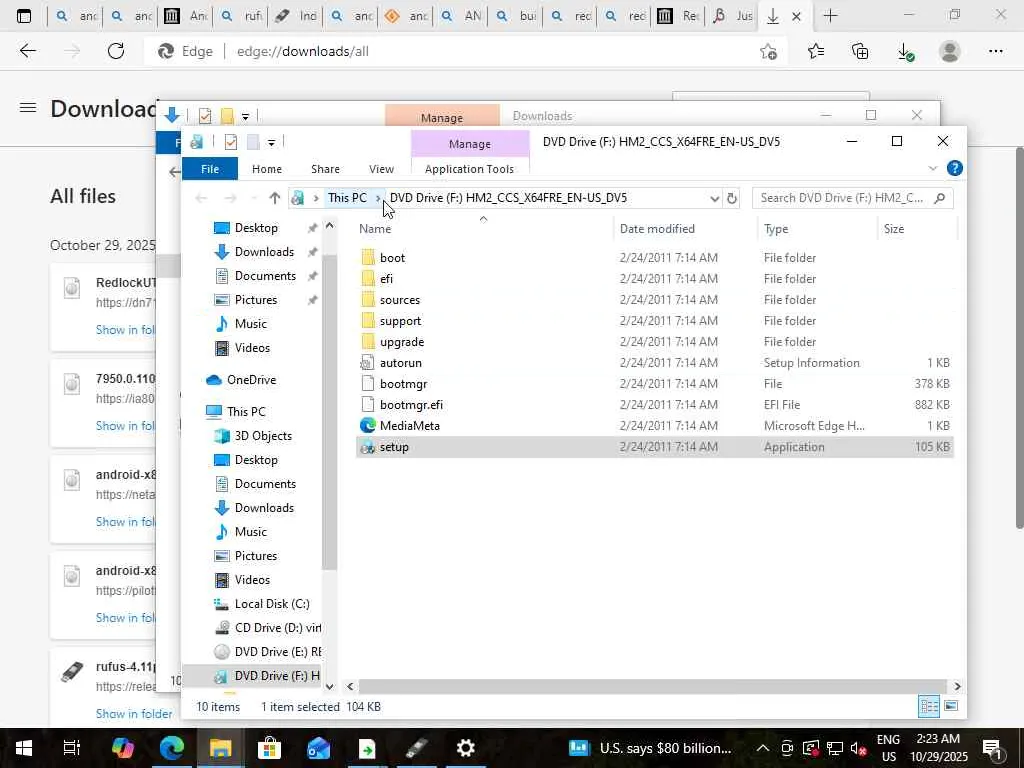Select the autorun setup information file
Viewport: 1024px width, 768px height.
pos(400,362)
